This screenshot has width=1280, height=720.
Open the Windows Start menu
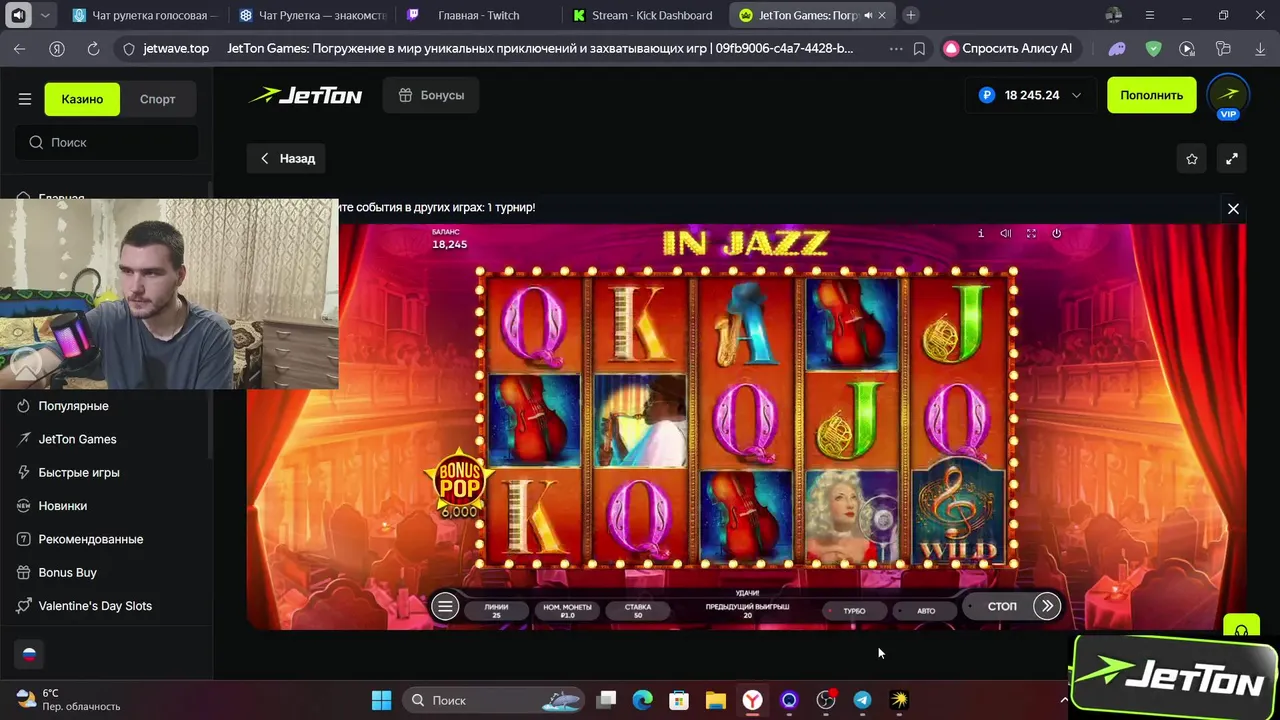point(381,700)
